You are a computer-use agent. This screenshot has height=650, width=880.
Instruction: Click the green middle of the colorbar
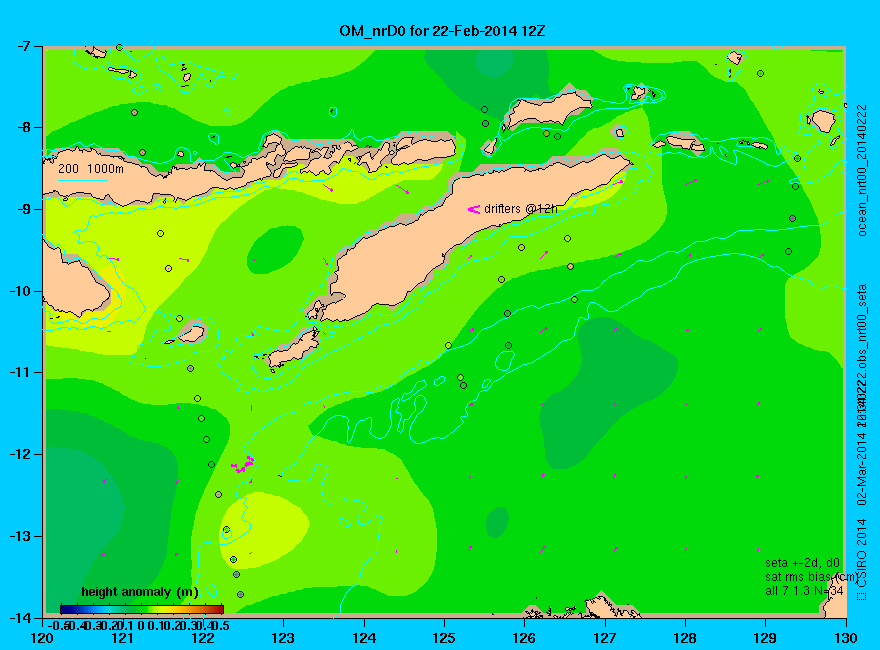tap(141, 609)
